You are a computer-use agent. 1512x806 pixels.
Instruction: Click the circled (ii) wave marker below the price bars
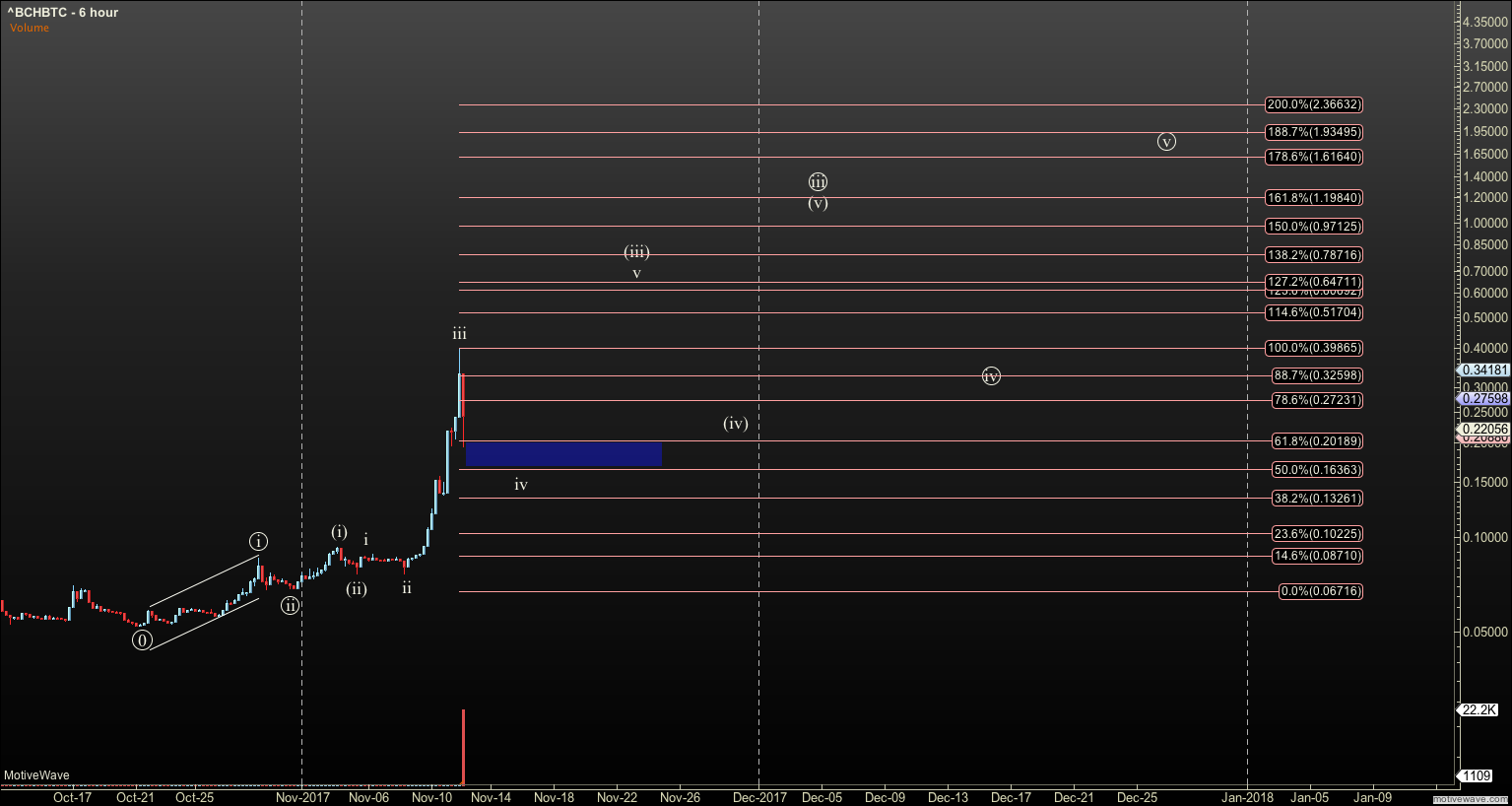click(x=356, y=589)
